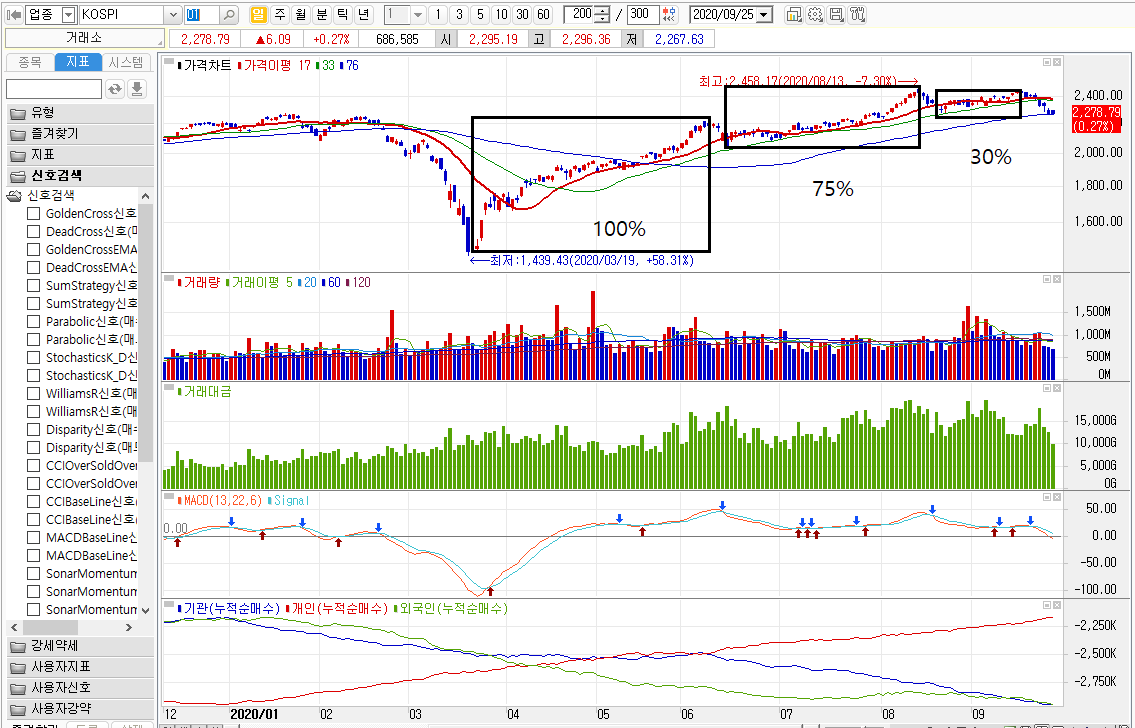Screen dimensions: 1135x728
Task: Expand the 사용자지표 section
Action: click(x=80, y=666)
